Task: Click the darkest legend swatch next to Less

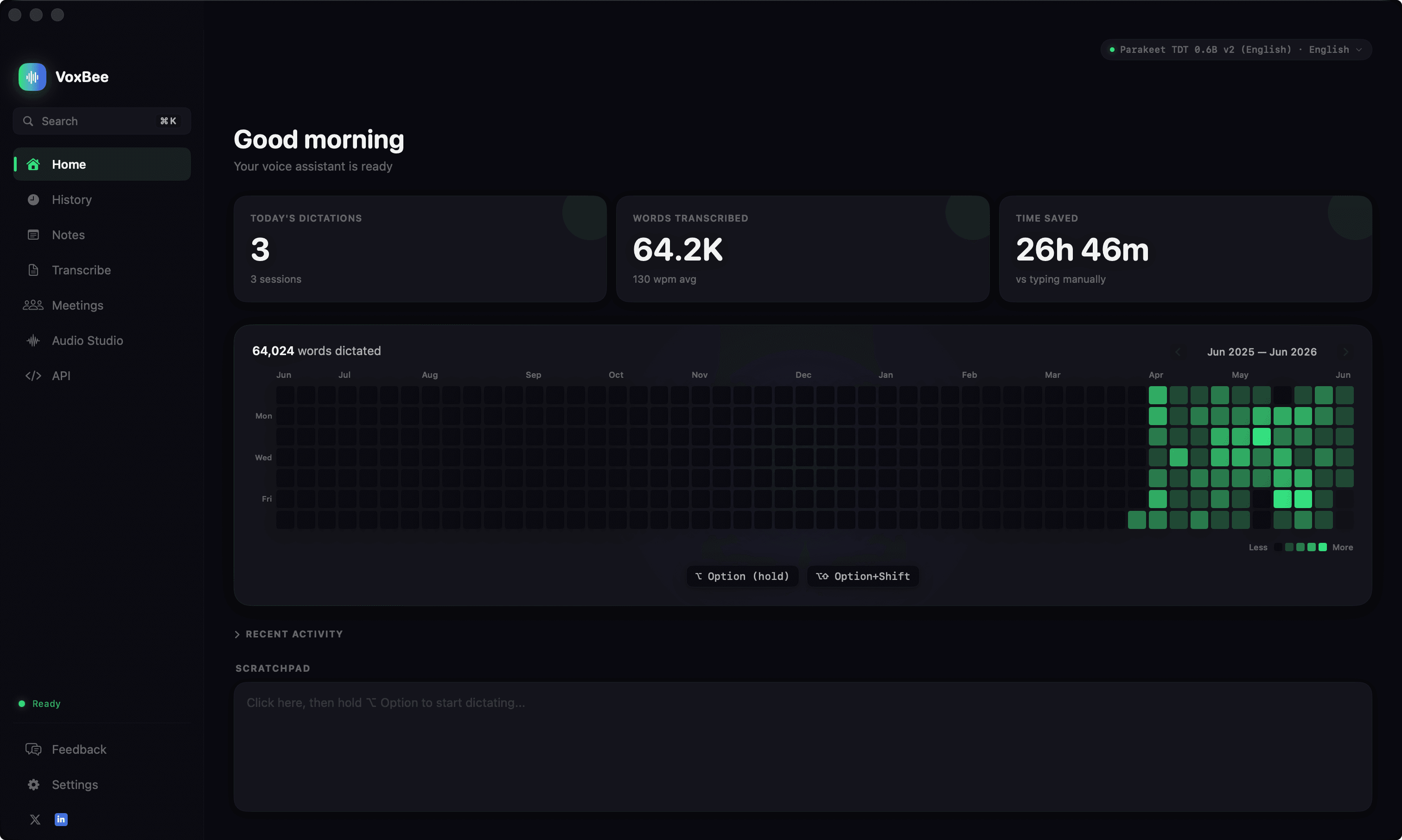Action: (1277, 547)
